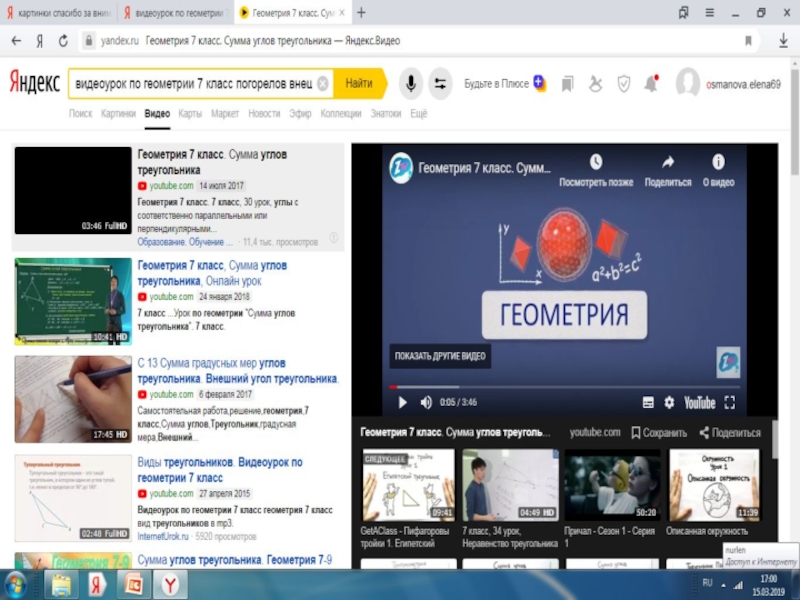Click the RU language indicator in tray

[x=707, y=583]
